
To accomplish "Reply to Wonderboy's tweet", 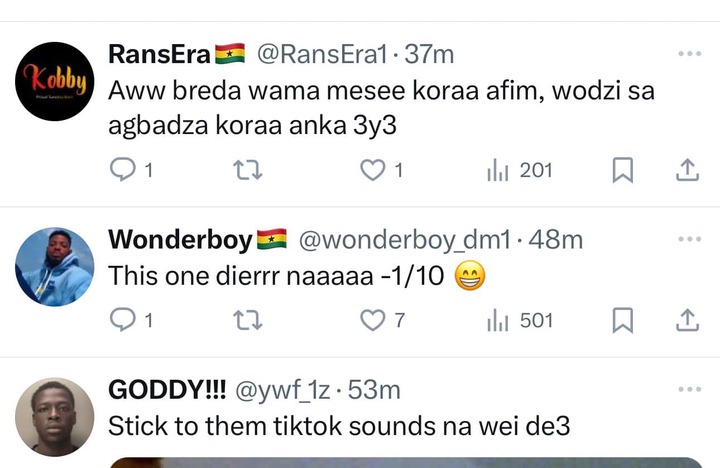I will pos(121,320).
